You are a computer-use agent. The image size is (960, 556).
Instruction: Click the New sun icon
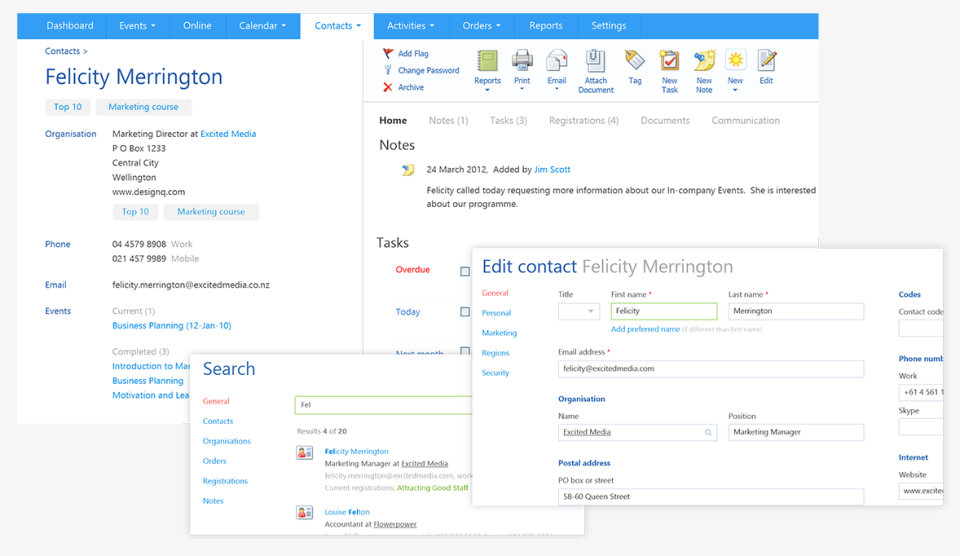pos(735,60)
